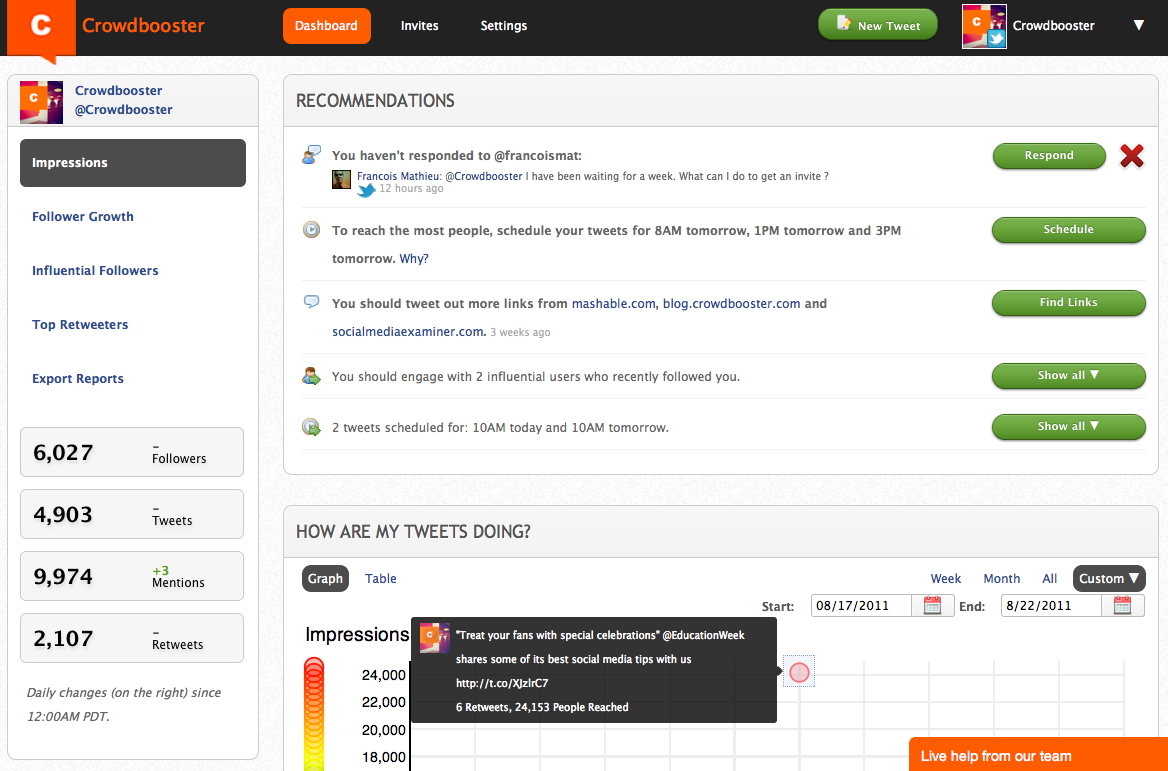Open Top Retweeters in the sidebar
This screenshot has height=771, width=1168.
80,324
